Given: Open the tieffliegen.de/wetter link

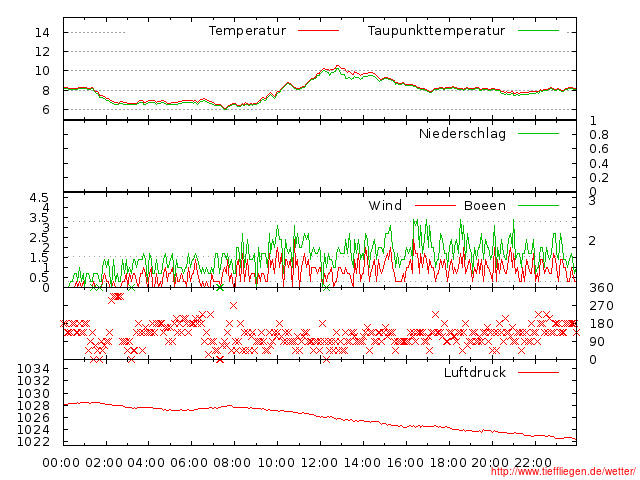Looking at the screenshot, I should [x=562, y=472].
